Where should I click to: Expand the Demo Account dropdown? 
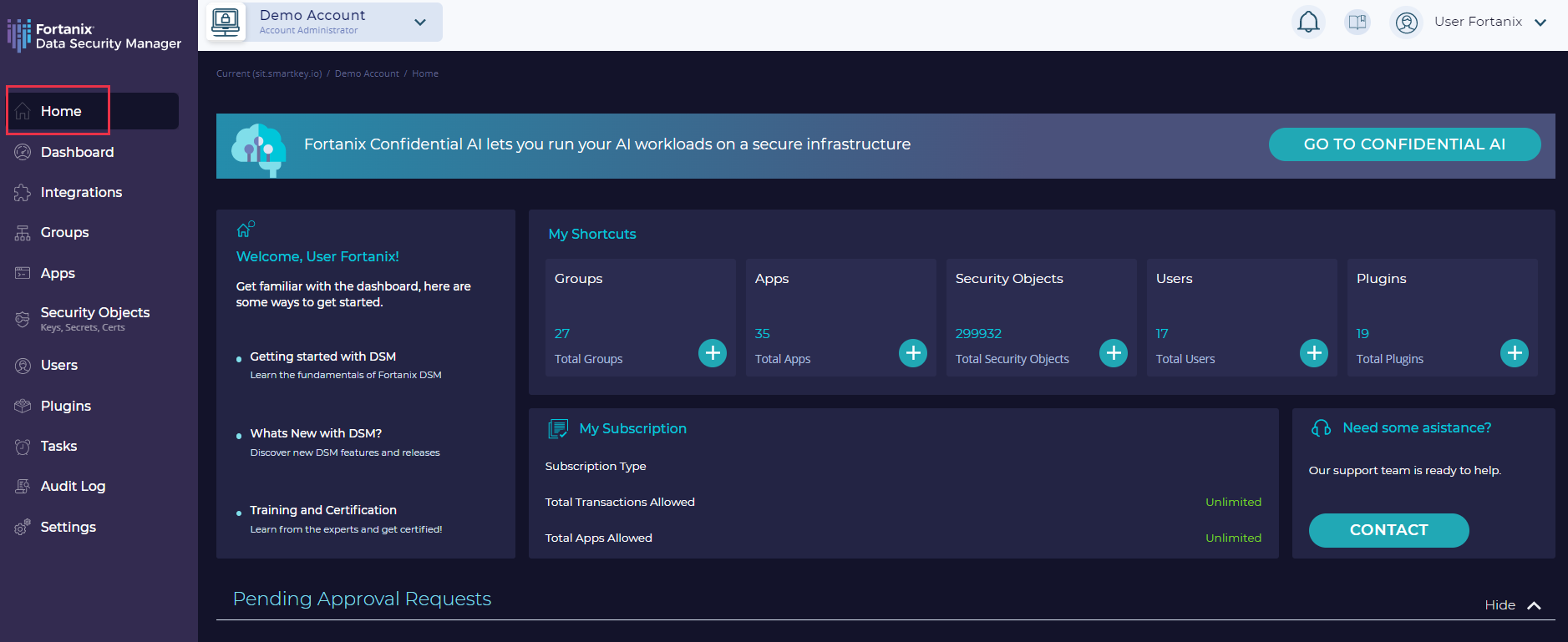tap(420, 23)
